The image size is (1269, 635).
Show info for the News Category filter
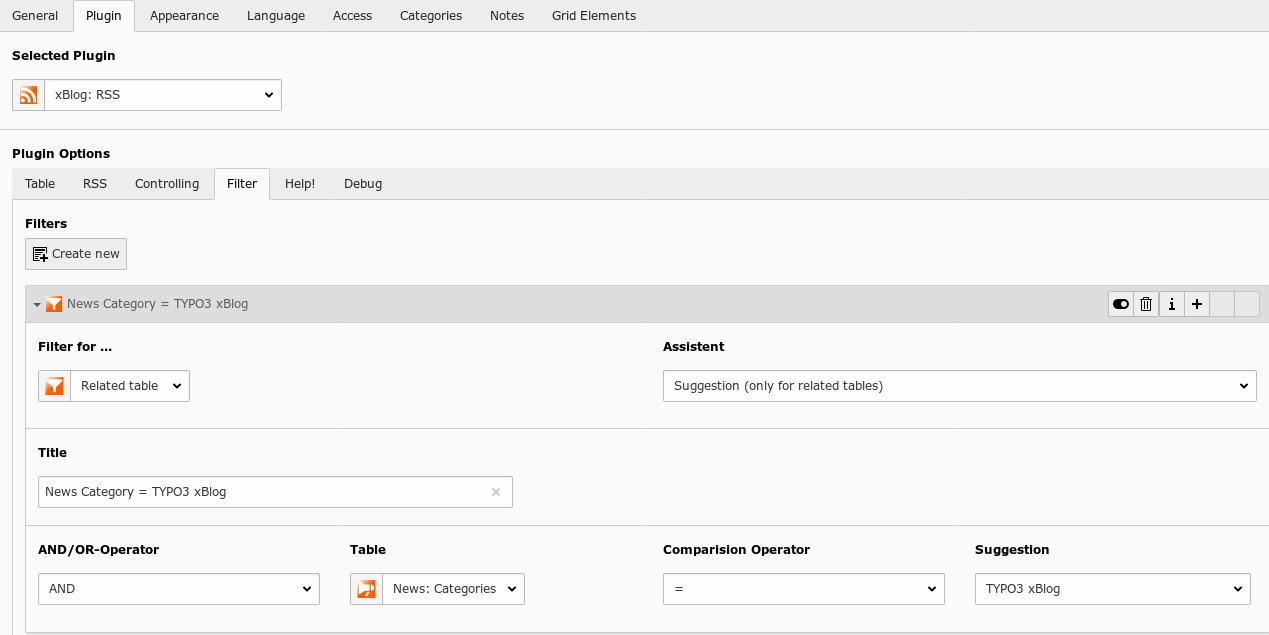[x=1171, y=304]
